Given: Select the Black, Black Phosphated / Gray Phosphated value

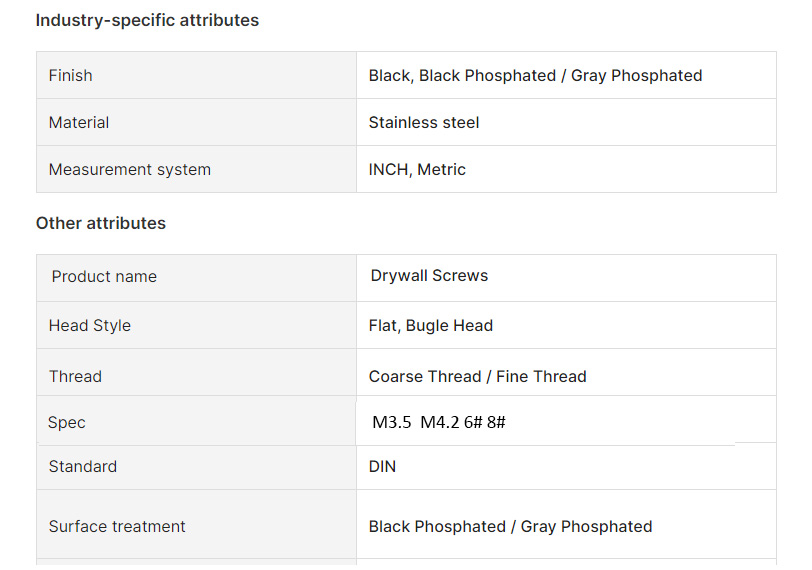Looking at the screenshot, I should [535, 76].
